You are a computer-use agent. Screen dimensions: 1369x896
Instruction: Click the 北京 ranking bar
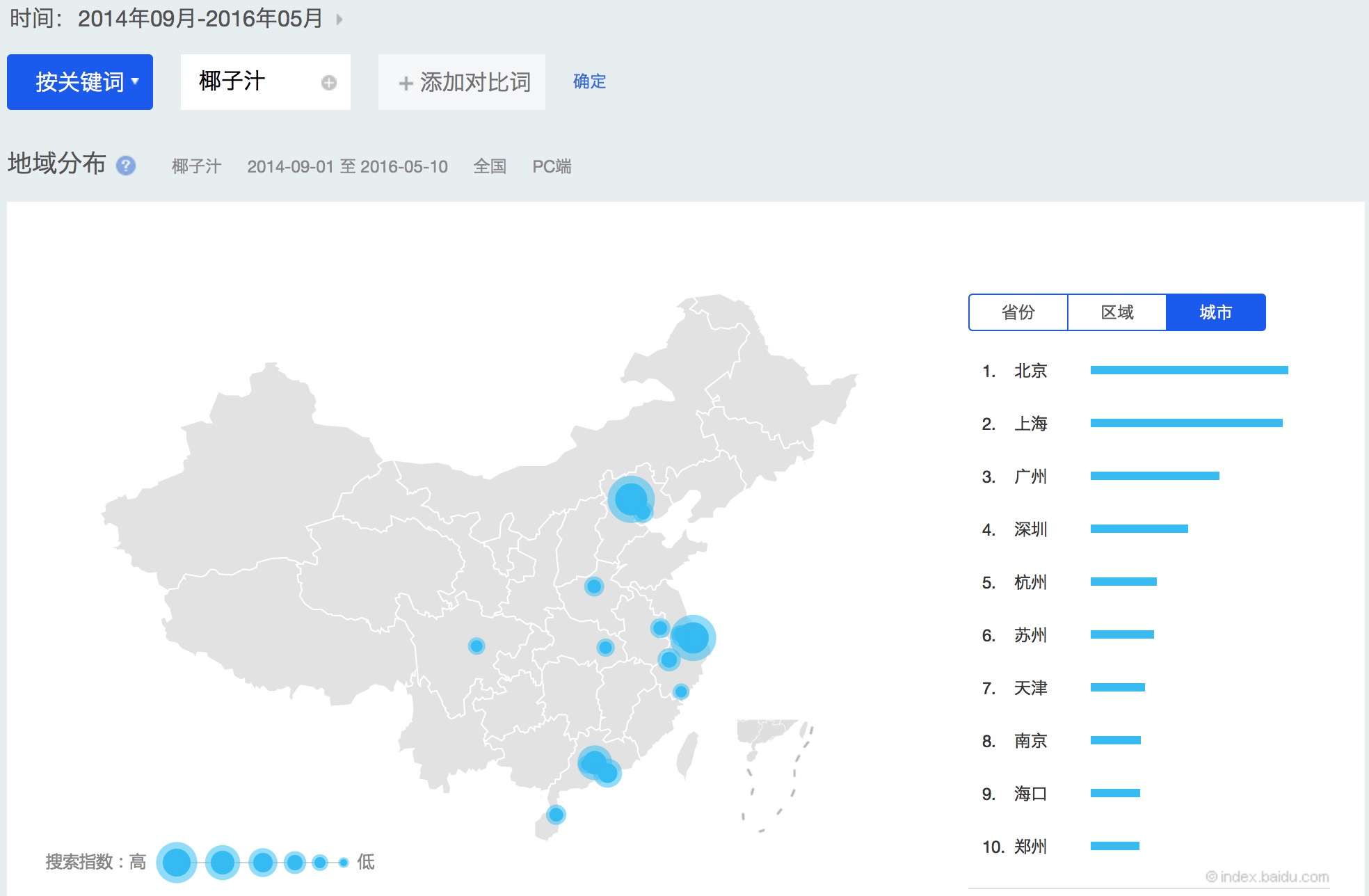[x=1189, y=370]
